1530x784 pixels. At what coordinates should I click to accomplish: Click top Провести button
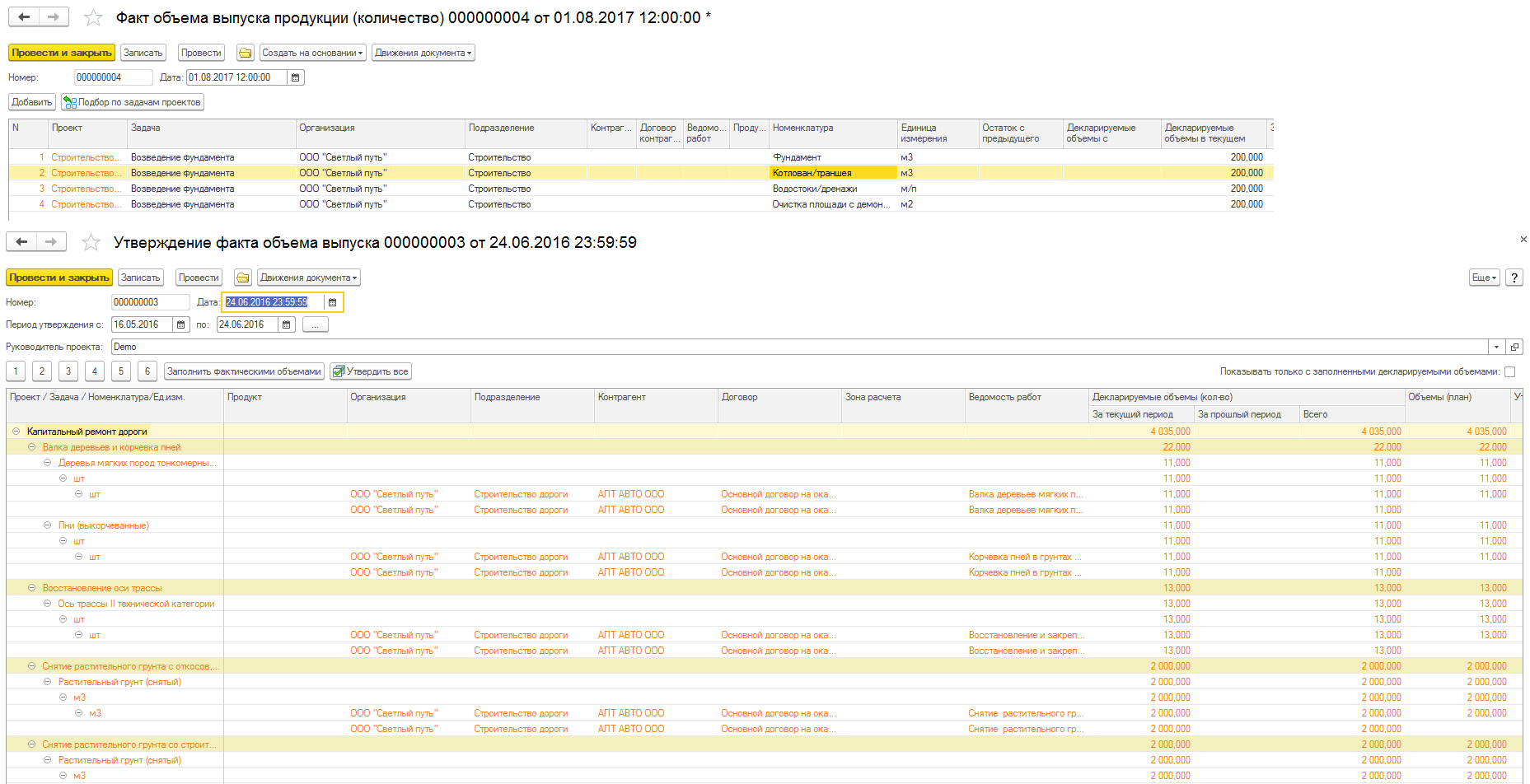coord(201,53)
